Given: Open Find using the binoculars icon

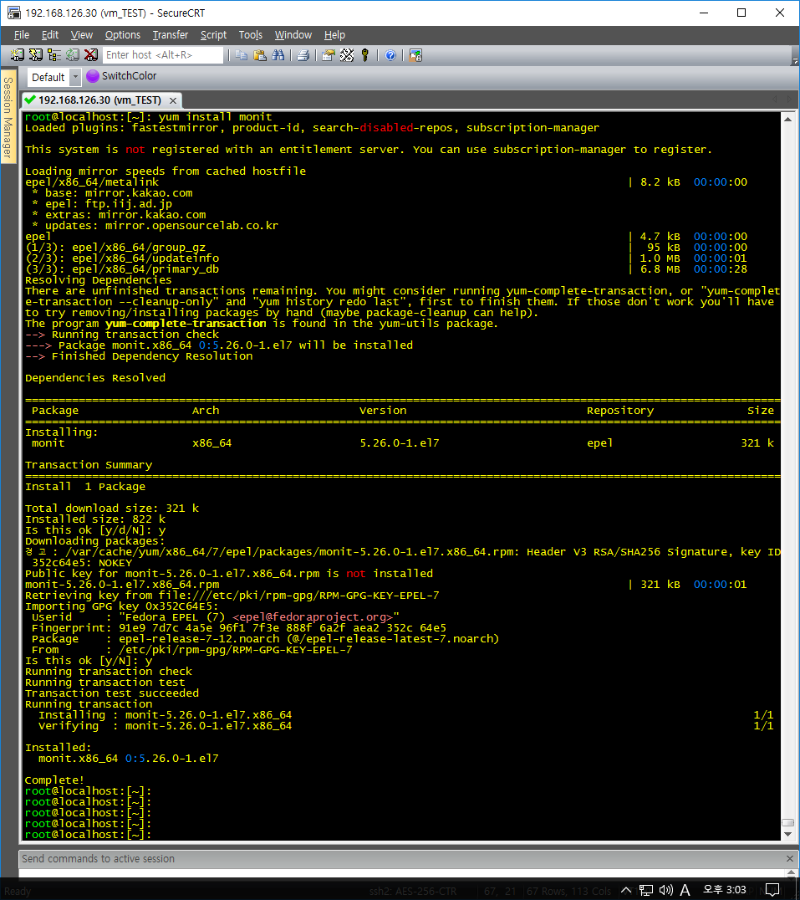Looking at the screenshot, I should coord(277,55).
